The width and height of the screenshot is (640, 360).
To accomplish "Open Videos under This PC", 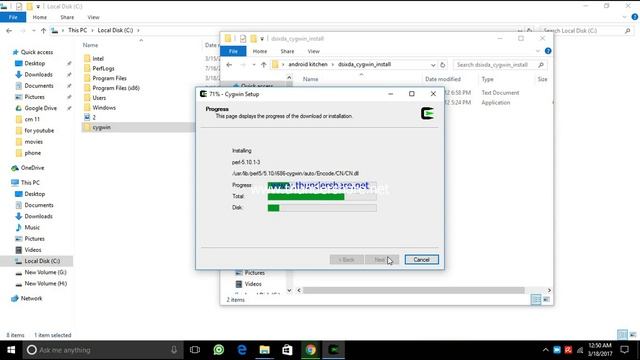I will coord(33,250).
